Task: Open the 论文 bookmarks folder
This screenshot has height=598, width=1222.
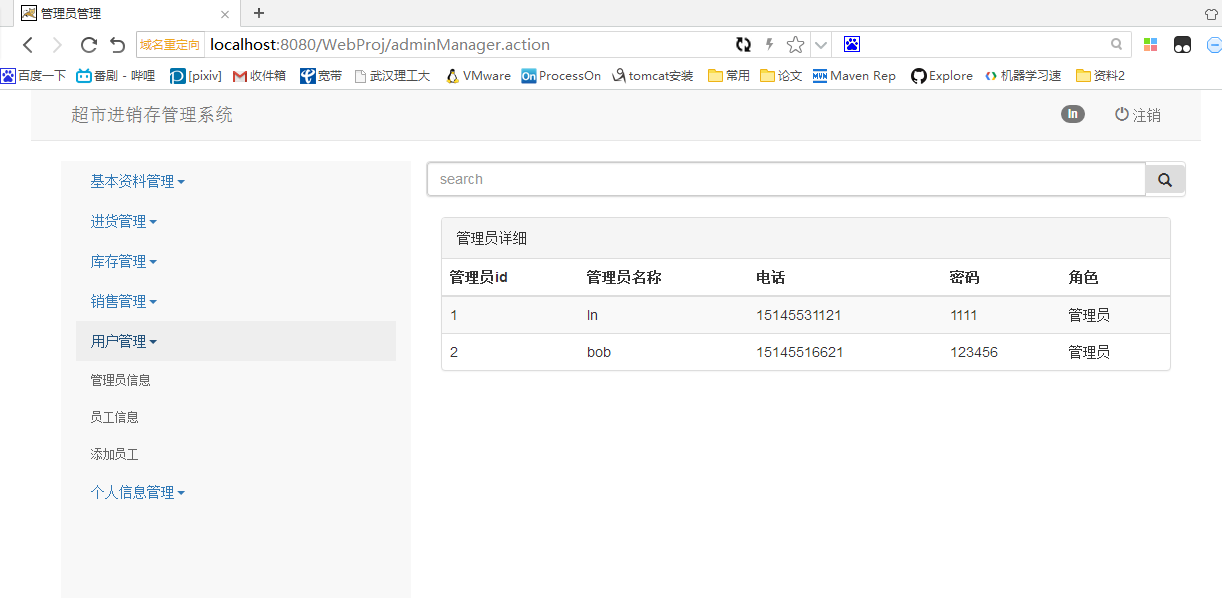Action: (x=781, y=75)
